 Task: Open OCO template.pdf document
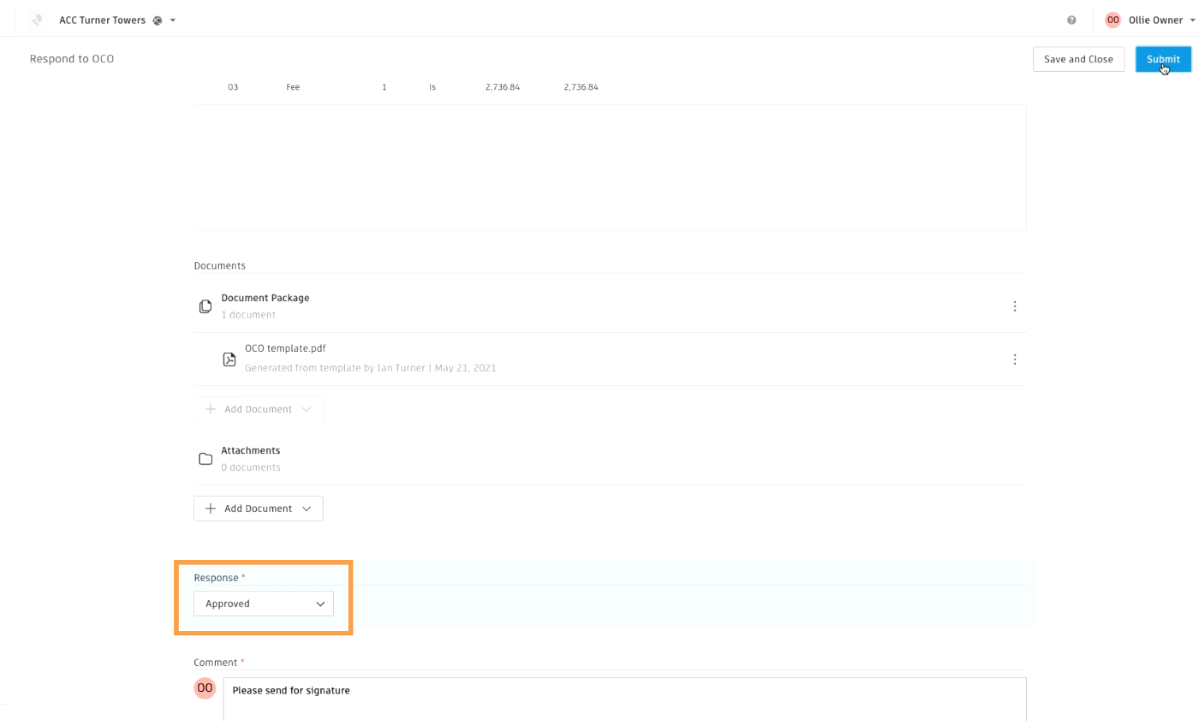click(285, 349)
